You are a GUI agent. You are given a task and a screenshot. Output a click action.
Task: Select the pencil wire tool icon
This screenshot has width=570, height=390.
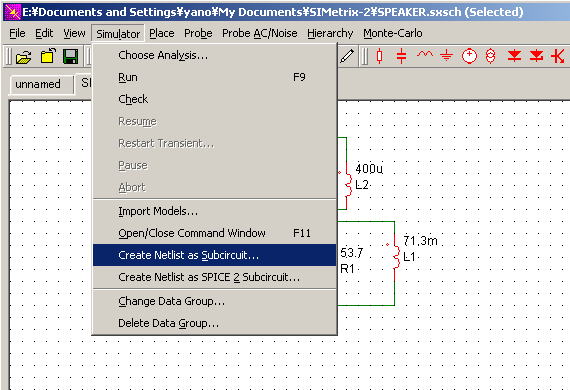[347, 56]
